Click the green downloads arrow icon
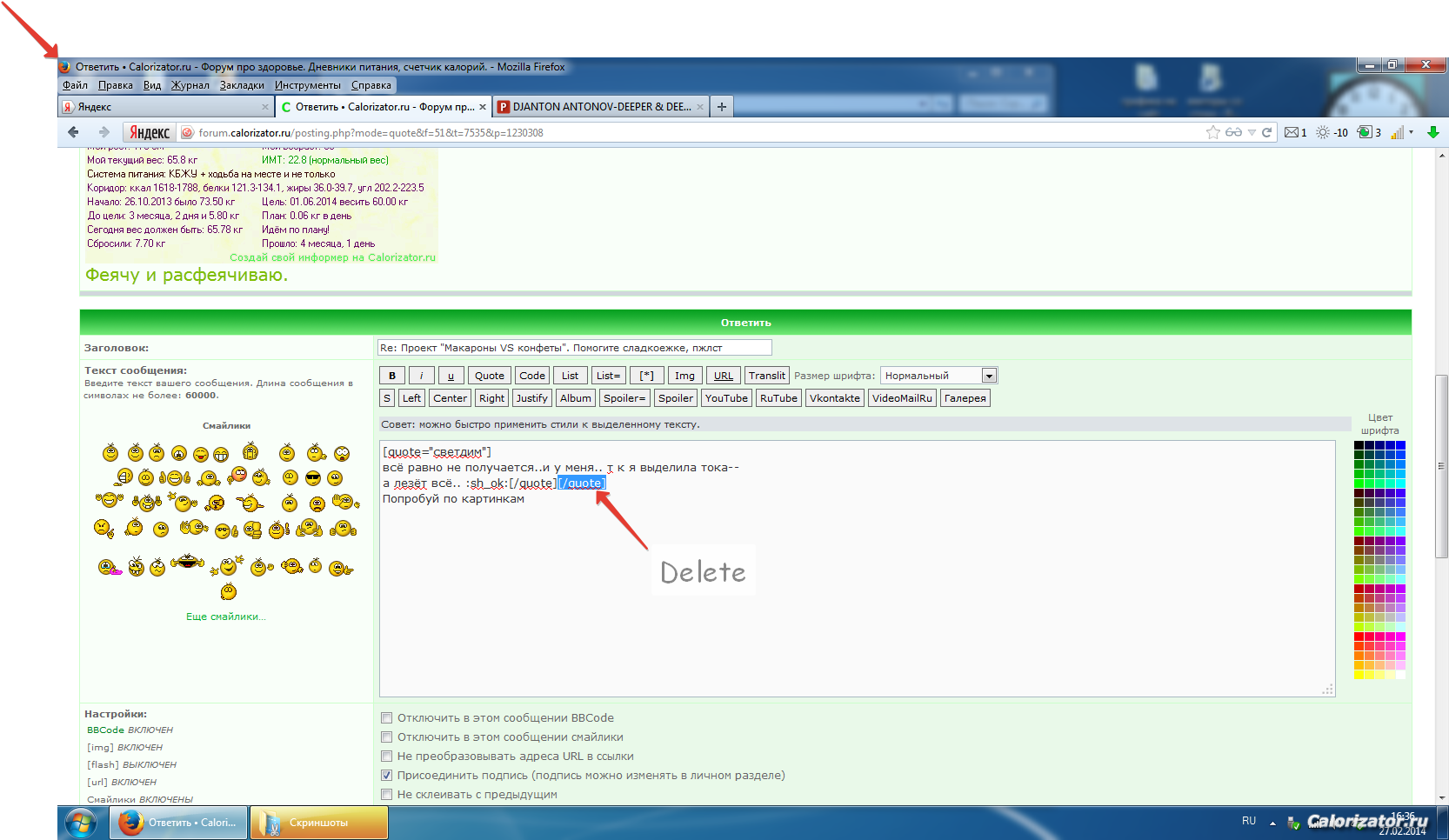Viewport: 1449px width, 840px height. (x=1432, y=132)
